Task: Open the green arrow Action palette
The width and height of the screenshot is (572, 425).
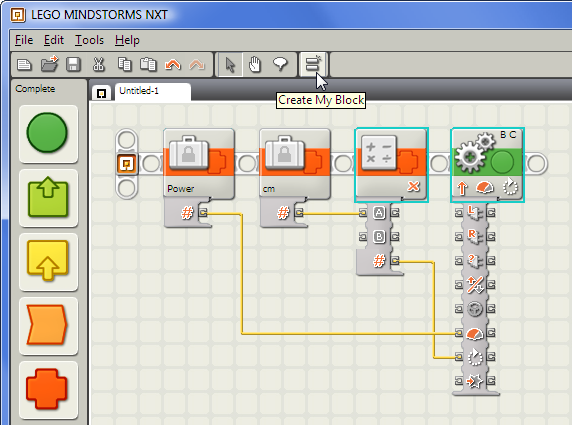Action: click(48, 197)
